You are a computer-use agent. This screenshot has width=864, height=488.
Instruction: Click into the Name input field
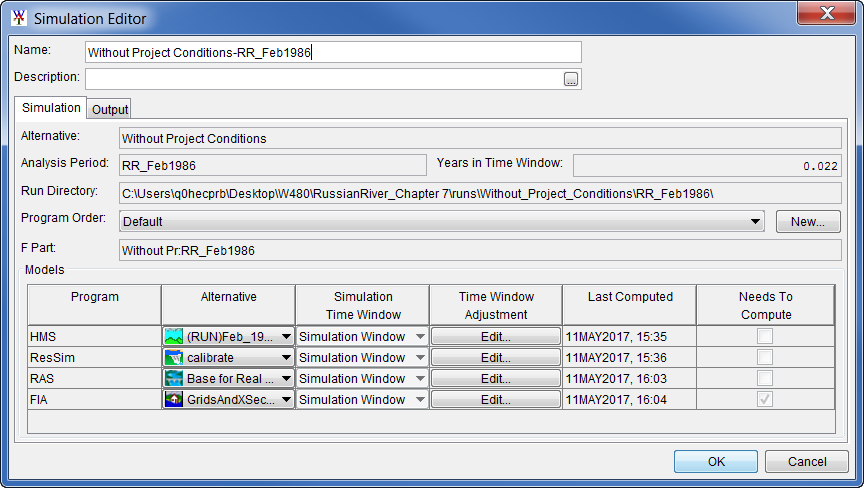[x=333, y=52]
